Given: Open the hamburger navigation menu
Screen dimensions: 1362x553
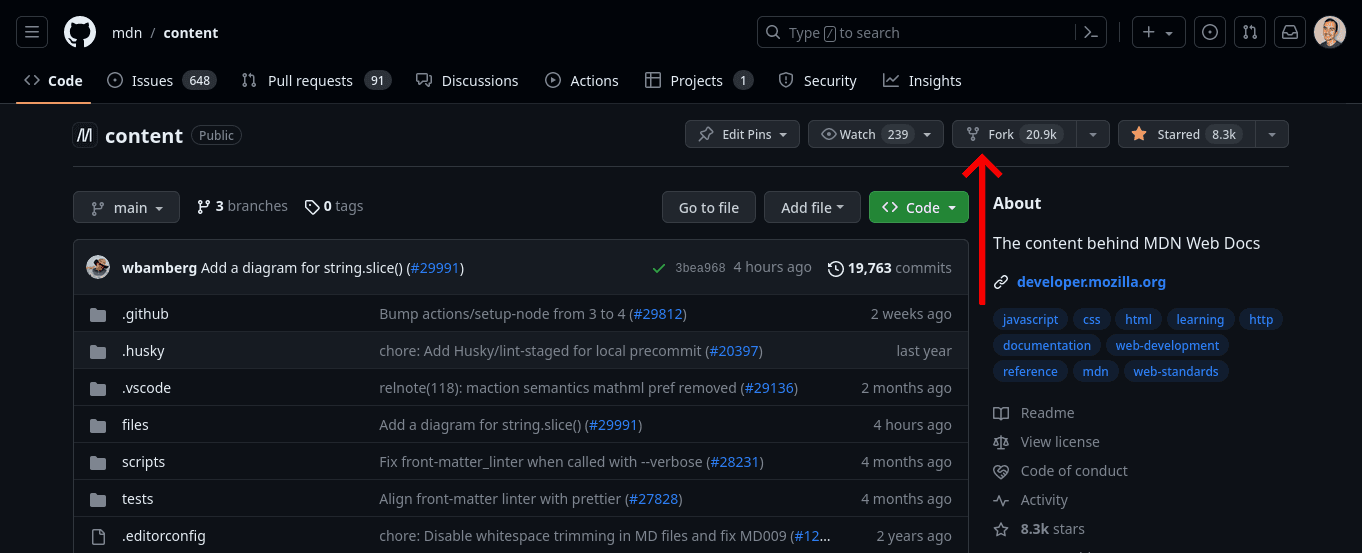Looking at the screenshot, I should point(31,32).
